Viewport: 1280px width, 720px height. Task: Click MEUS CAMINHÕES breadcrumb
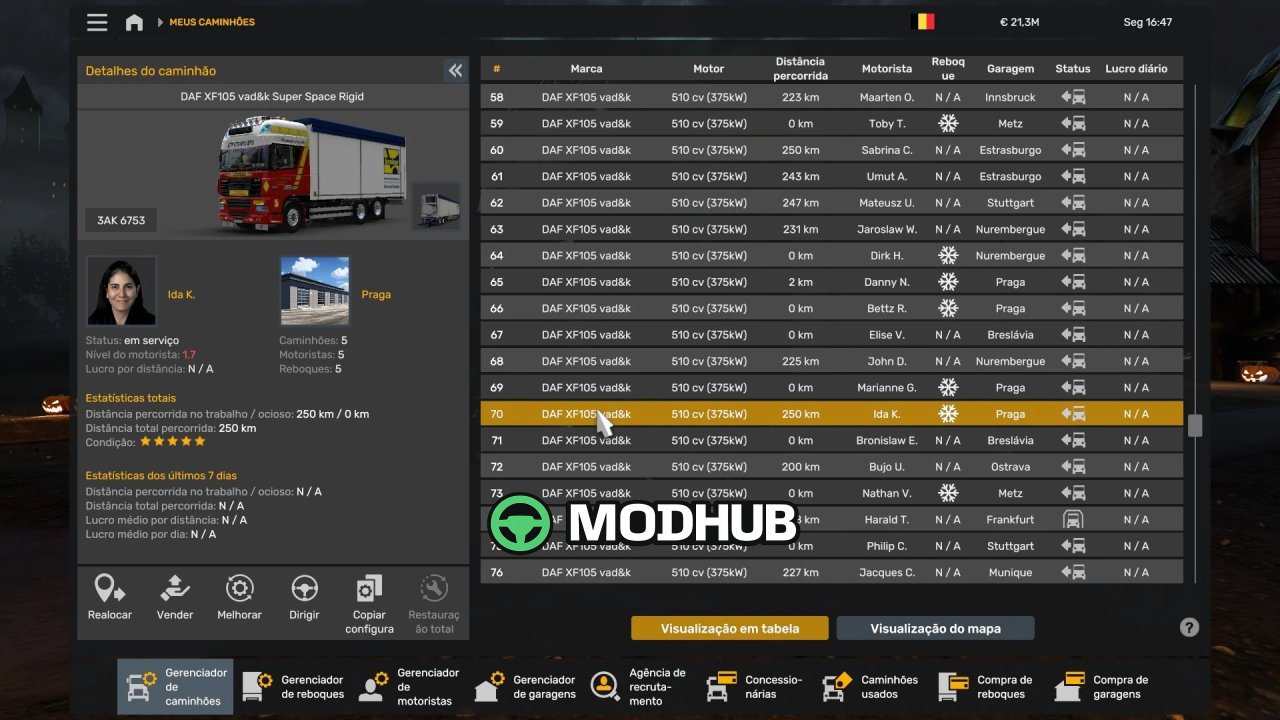(212, 22)
